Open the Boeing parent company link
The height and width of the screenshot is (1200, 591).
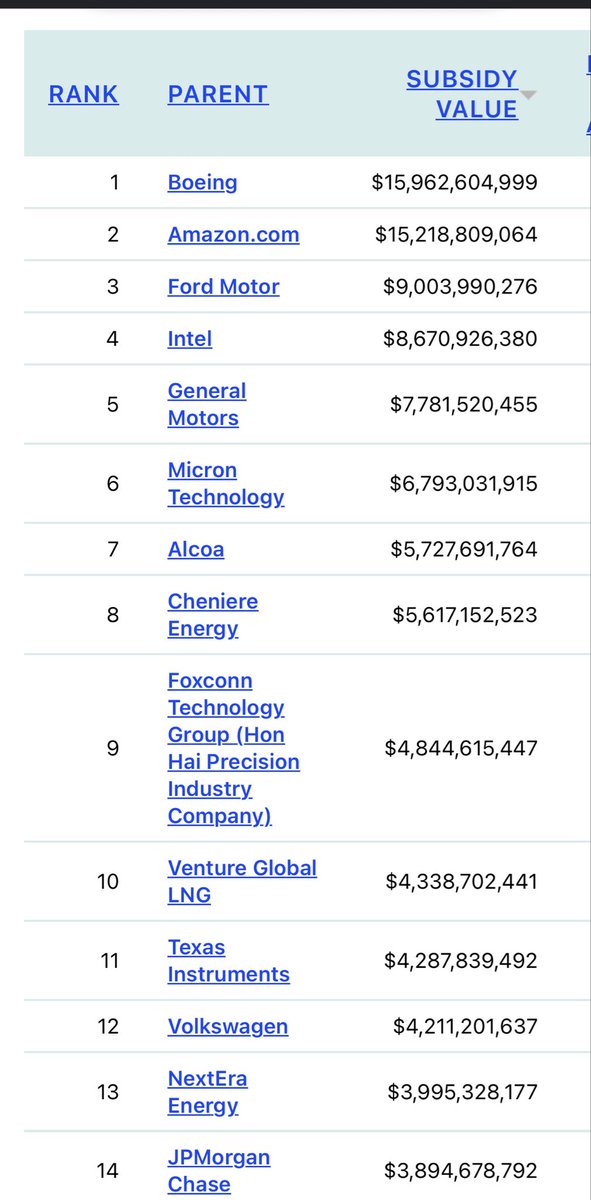coord(202,183)
